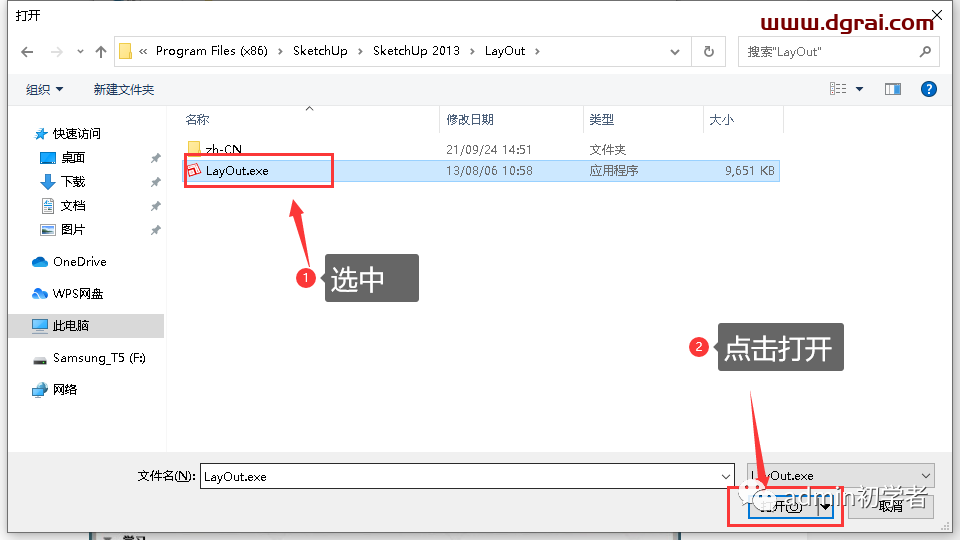Open the 打开 button split arrow
The image size is (960, 540).
(x=825, y=506)
